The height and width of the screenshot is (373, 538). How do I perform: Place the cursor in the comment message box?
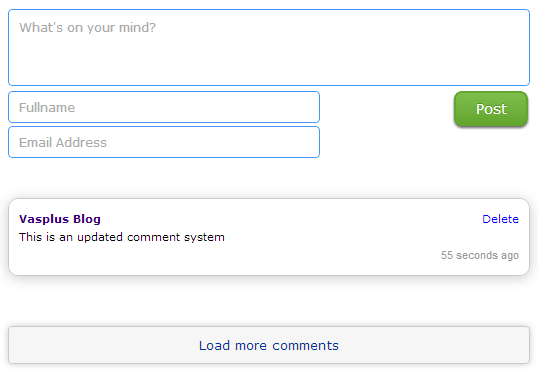click(x=269, y=47)
